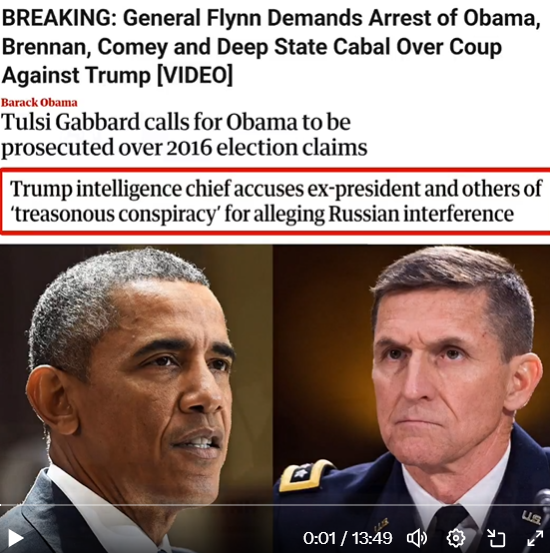Click the gold shoulder insignia on the uniform
Viewport: 550px width, 553px height.
point(304,475)
